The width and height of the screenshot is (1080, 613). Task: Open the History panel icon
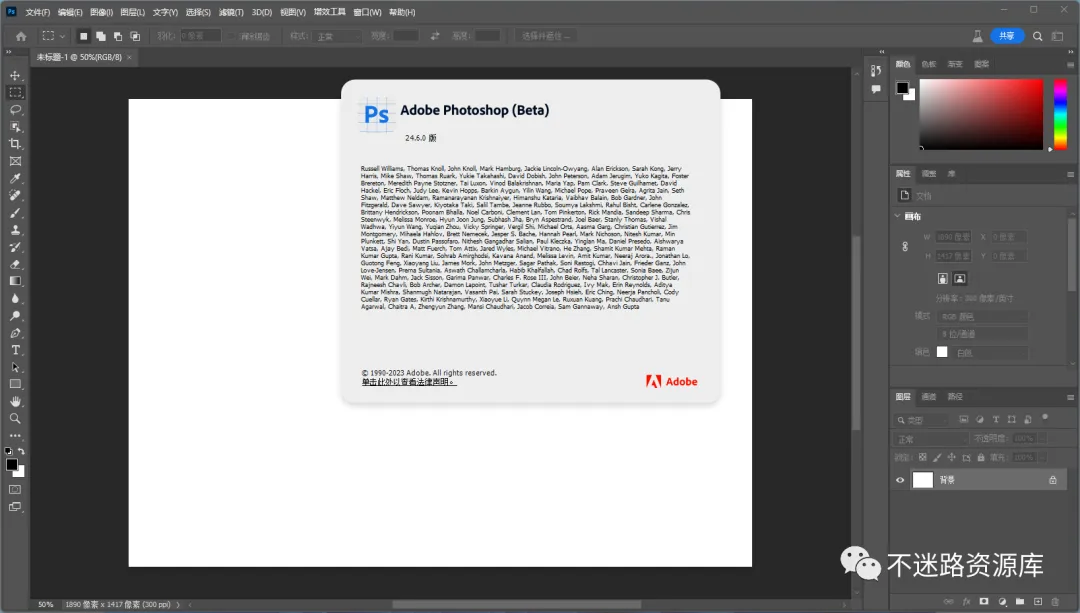(875, 70)
